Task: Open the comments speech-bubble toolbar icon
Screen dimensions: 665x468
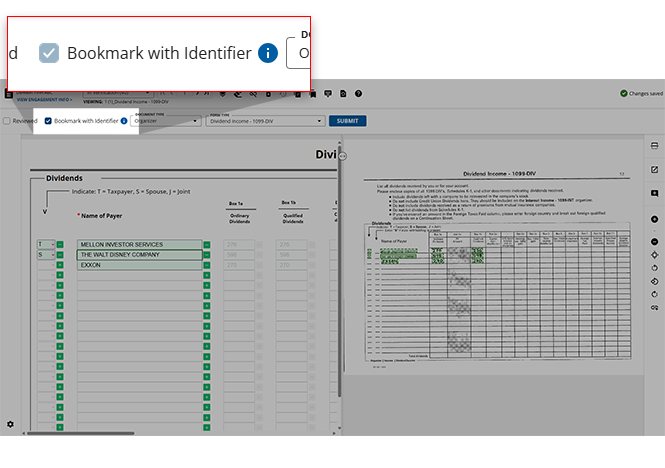Action: tap(328, 94)
